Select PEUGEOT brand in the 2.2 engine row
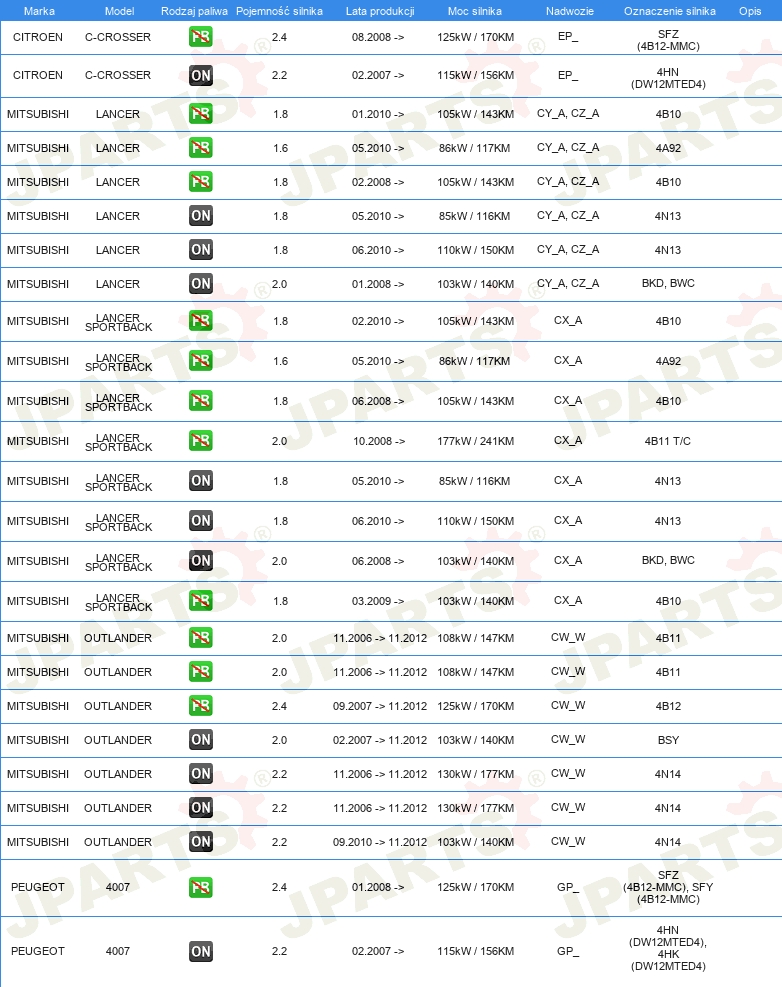The image size is (782, 987). (38, 951)
